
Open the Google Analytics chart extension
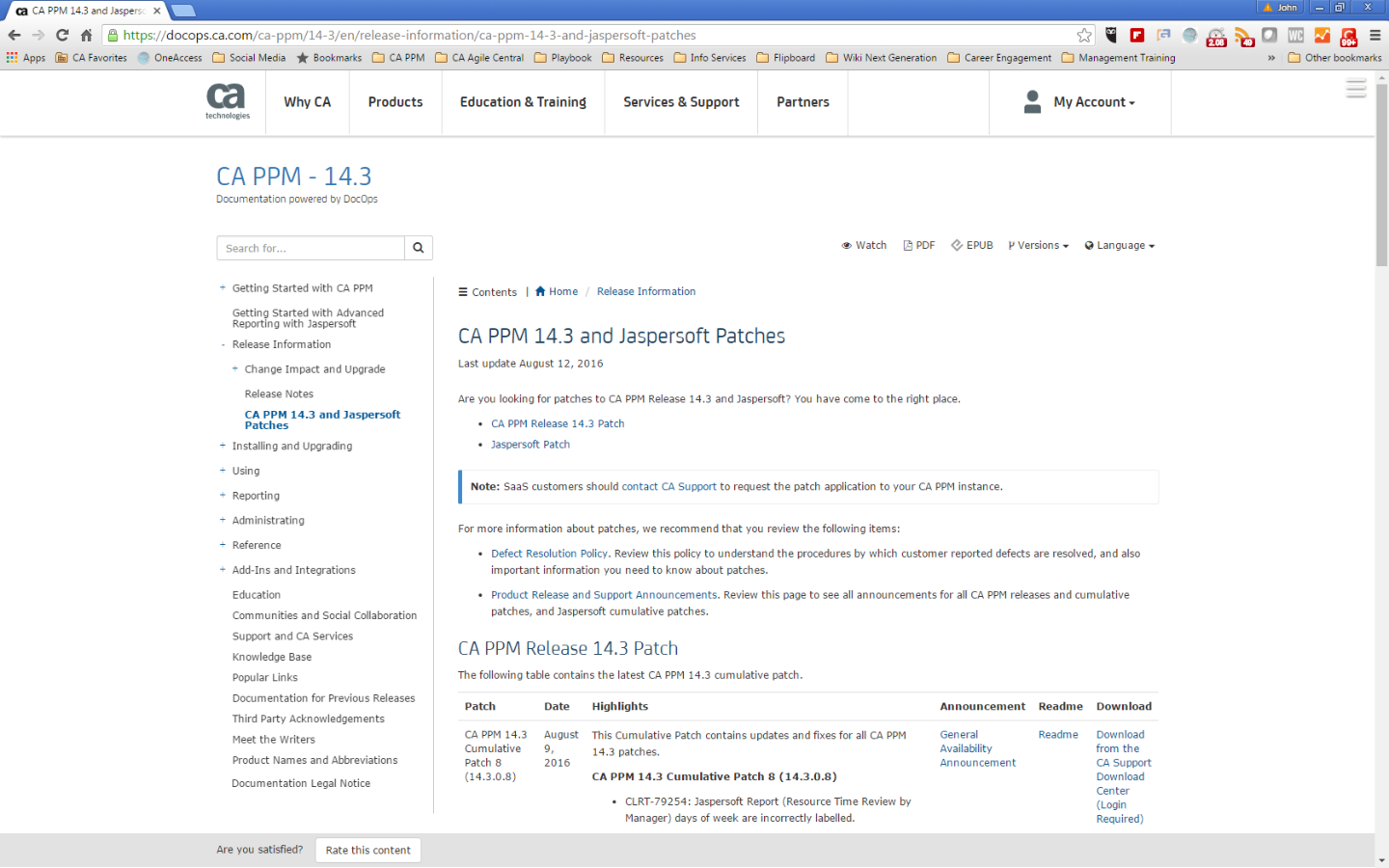coord(1321,35)
